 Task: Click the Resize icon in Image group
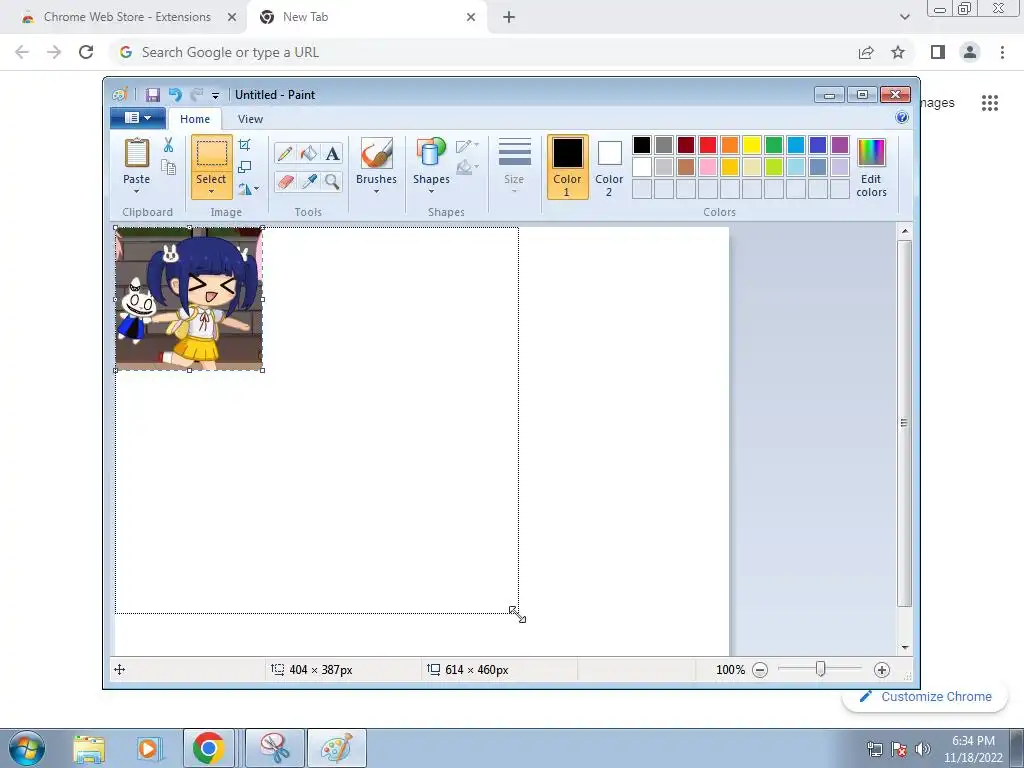tap(245, 167)
